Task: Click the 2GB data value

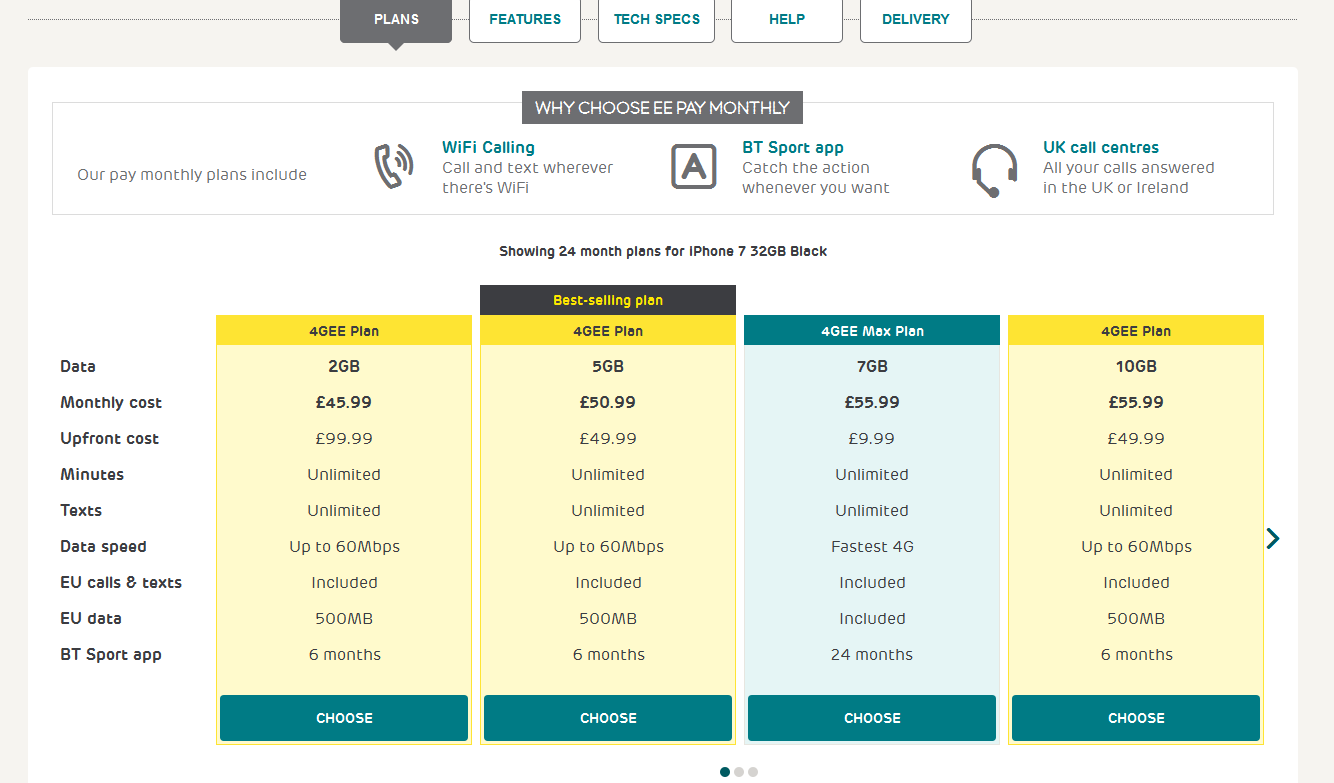Action: [344, 367]
